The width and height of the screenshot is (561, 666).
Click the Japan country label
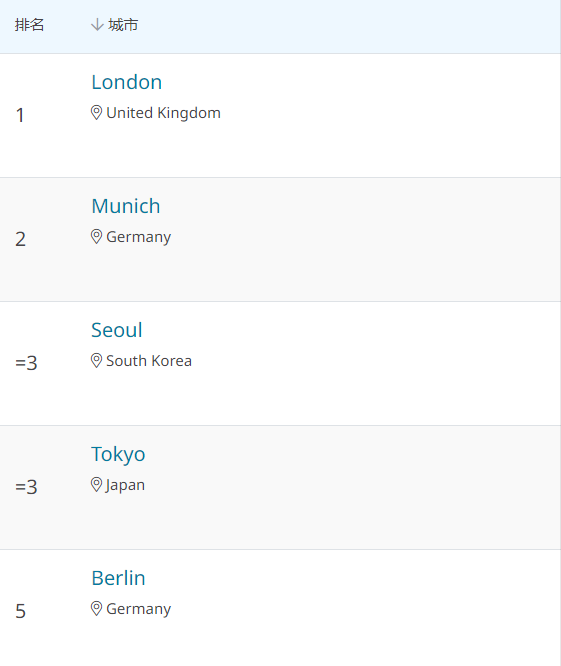point(125,485)
